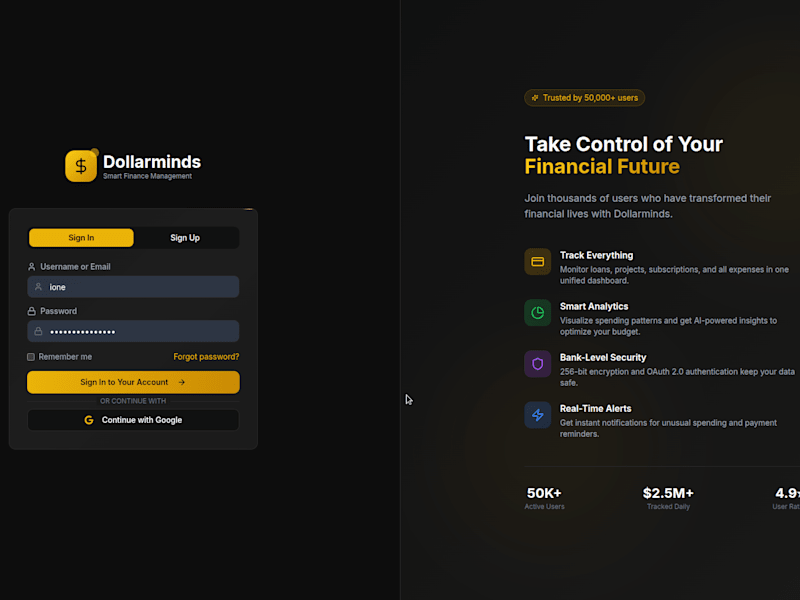The height and width of the screenshot is (600, 800).
Task: Click the 50K+ Active Users stat
Action: coord(544,498)
